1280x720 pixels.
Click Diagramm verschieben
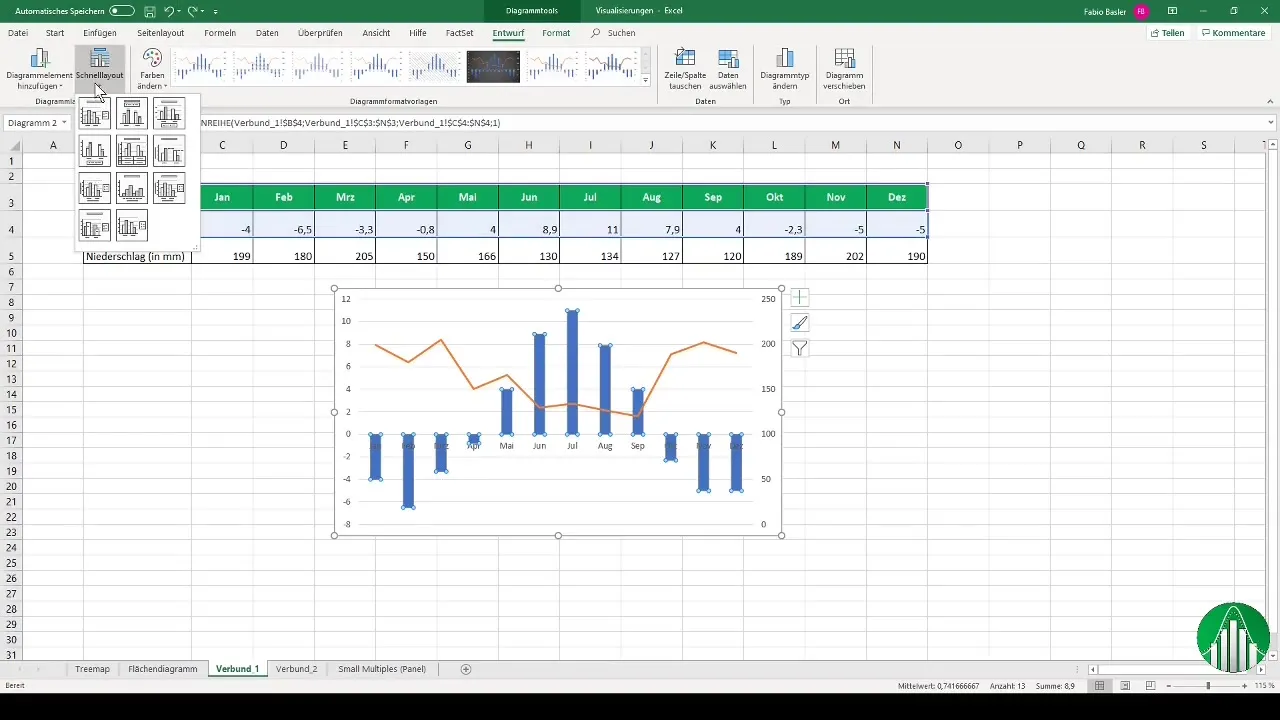(845, 68)
